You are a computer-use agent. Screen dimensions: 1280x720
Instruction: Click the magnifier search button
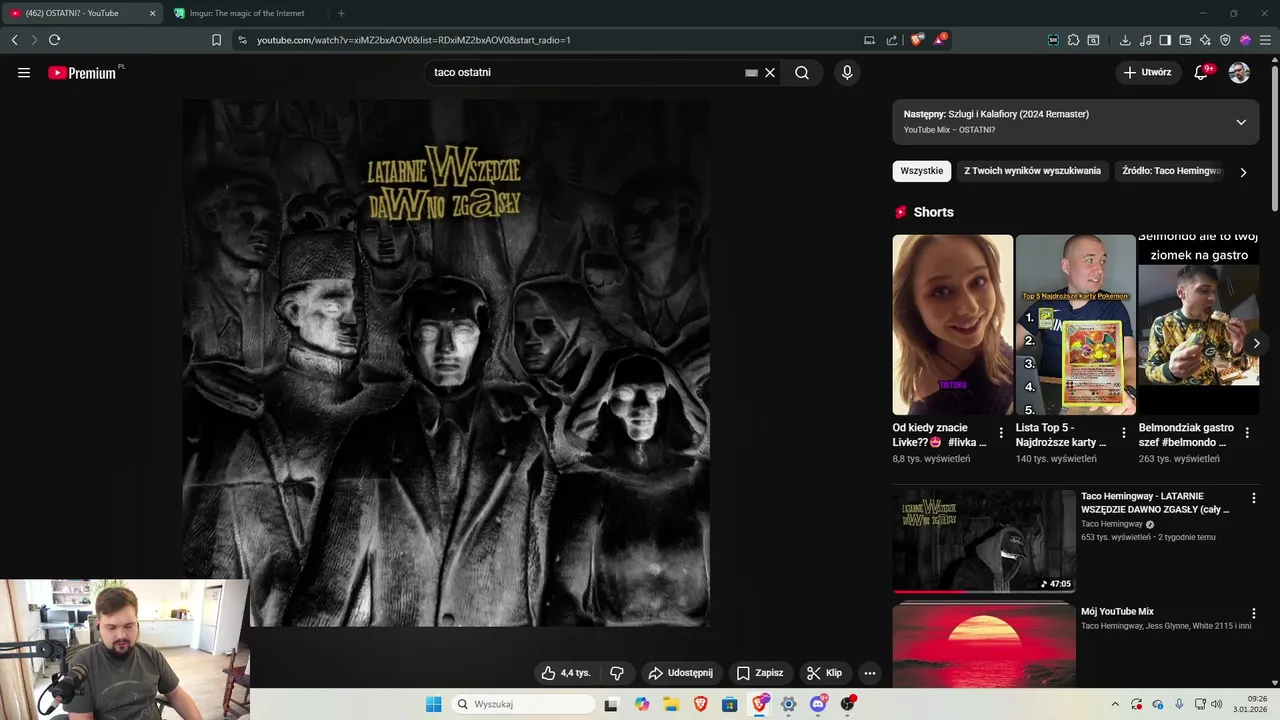[802, 72]
